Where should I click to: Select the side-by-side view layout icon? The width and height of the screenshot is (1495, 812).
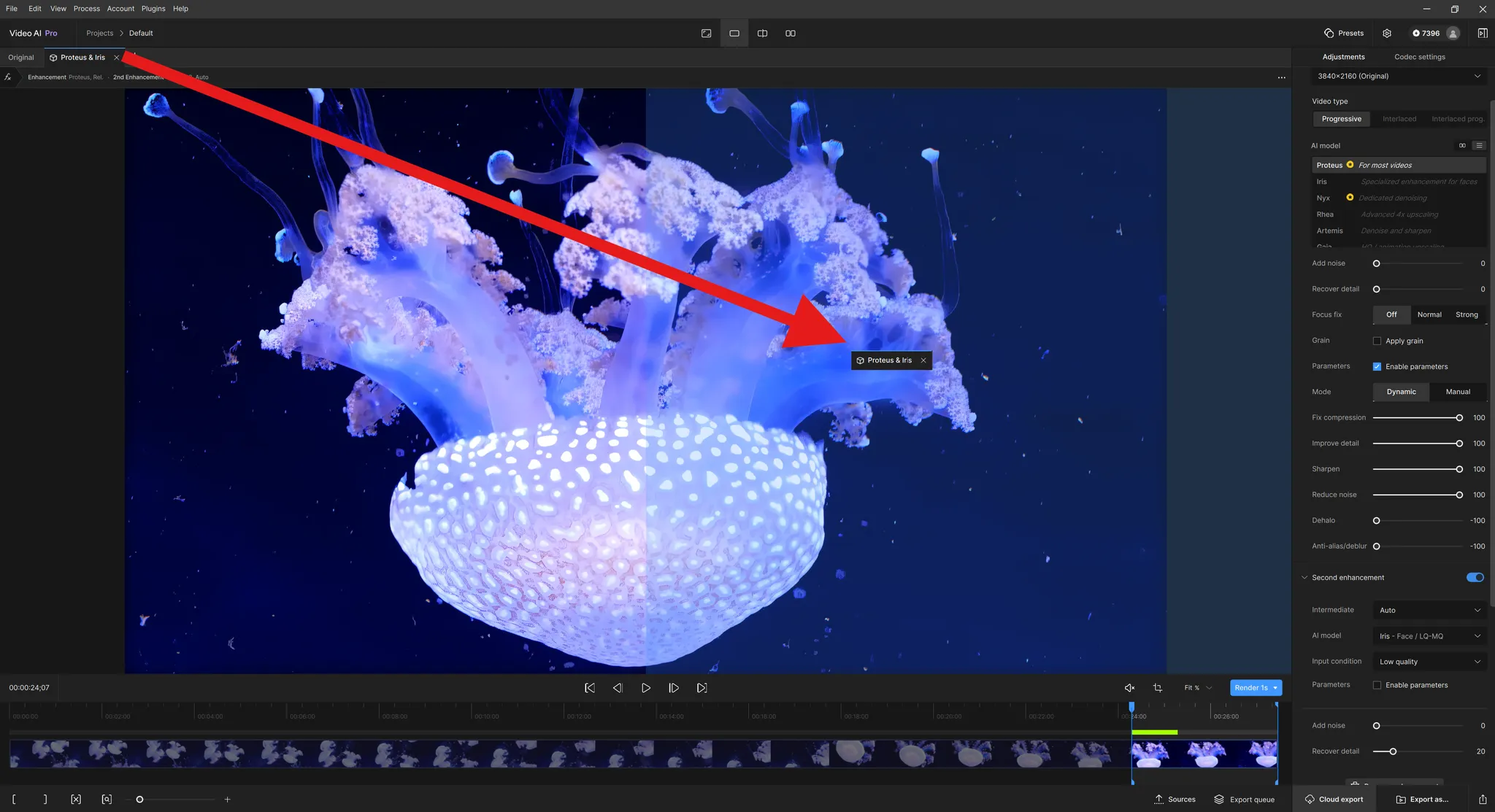790,34
